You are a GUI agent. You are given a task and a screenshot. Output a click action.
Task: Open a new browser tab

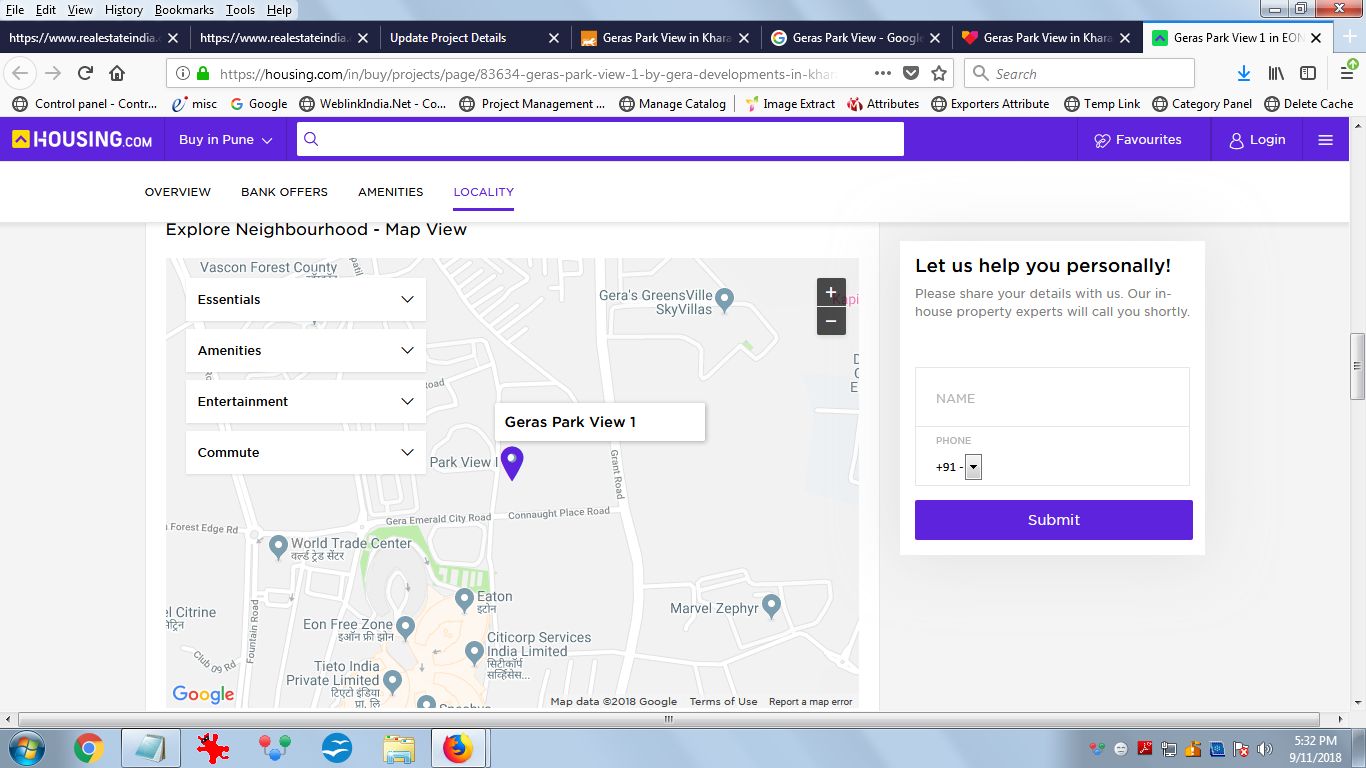coord(1349,37)
